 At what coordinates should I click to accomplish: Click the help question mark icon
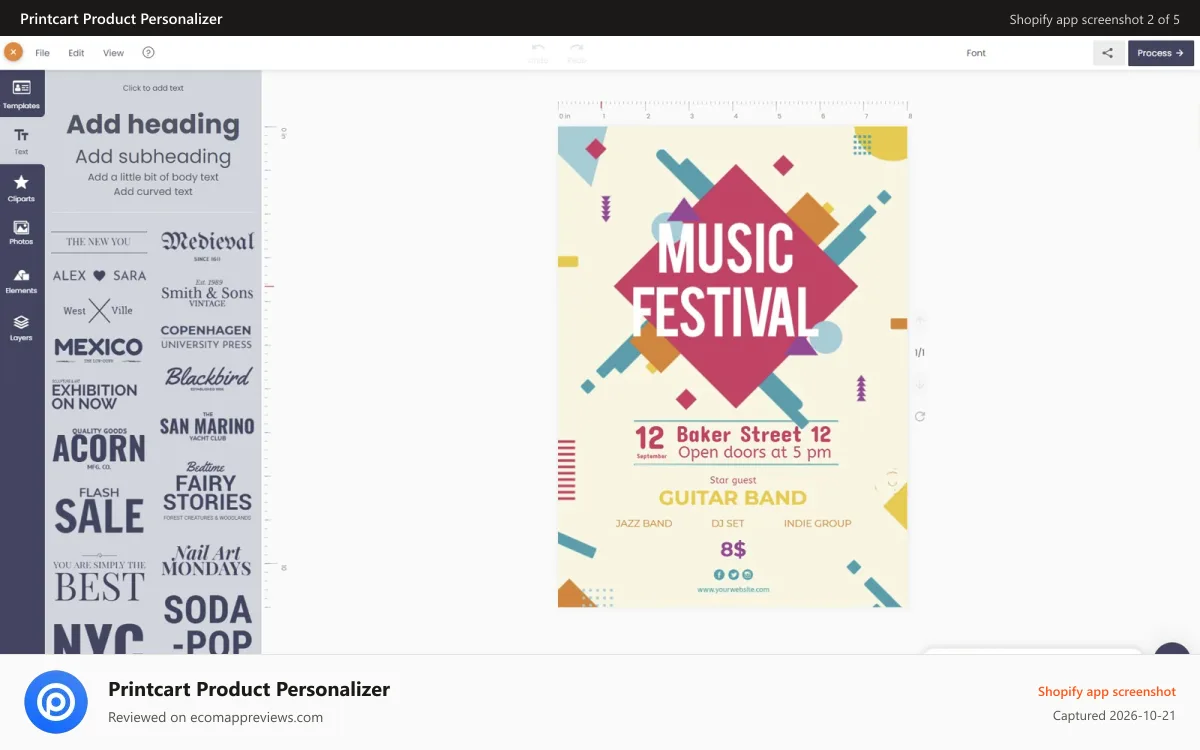[x=149, y=53]
